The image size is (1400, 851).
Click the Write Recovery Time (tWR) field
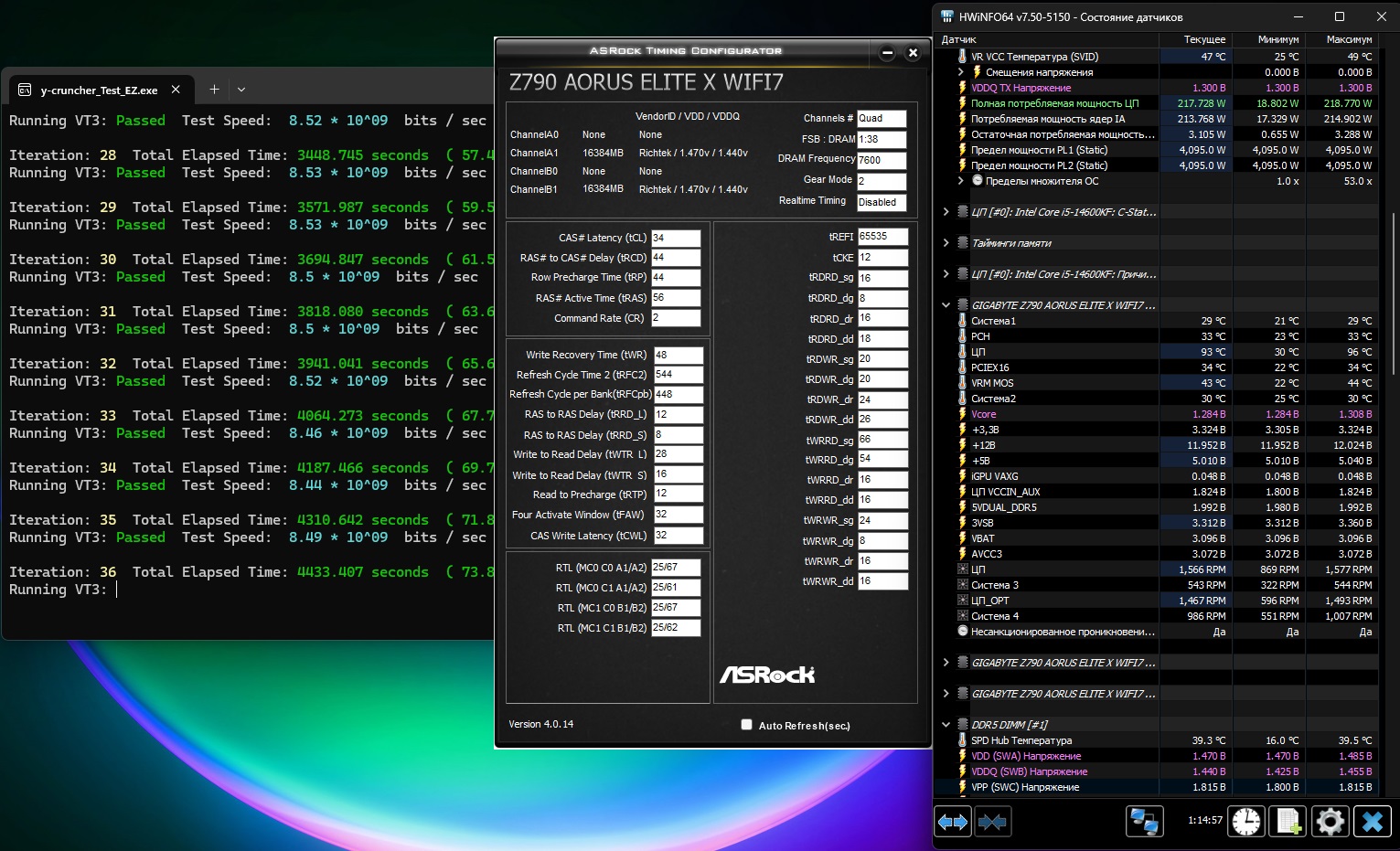click(x=679, y=355)
